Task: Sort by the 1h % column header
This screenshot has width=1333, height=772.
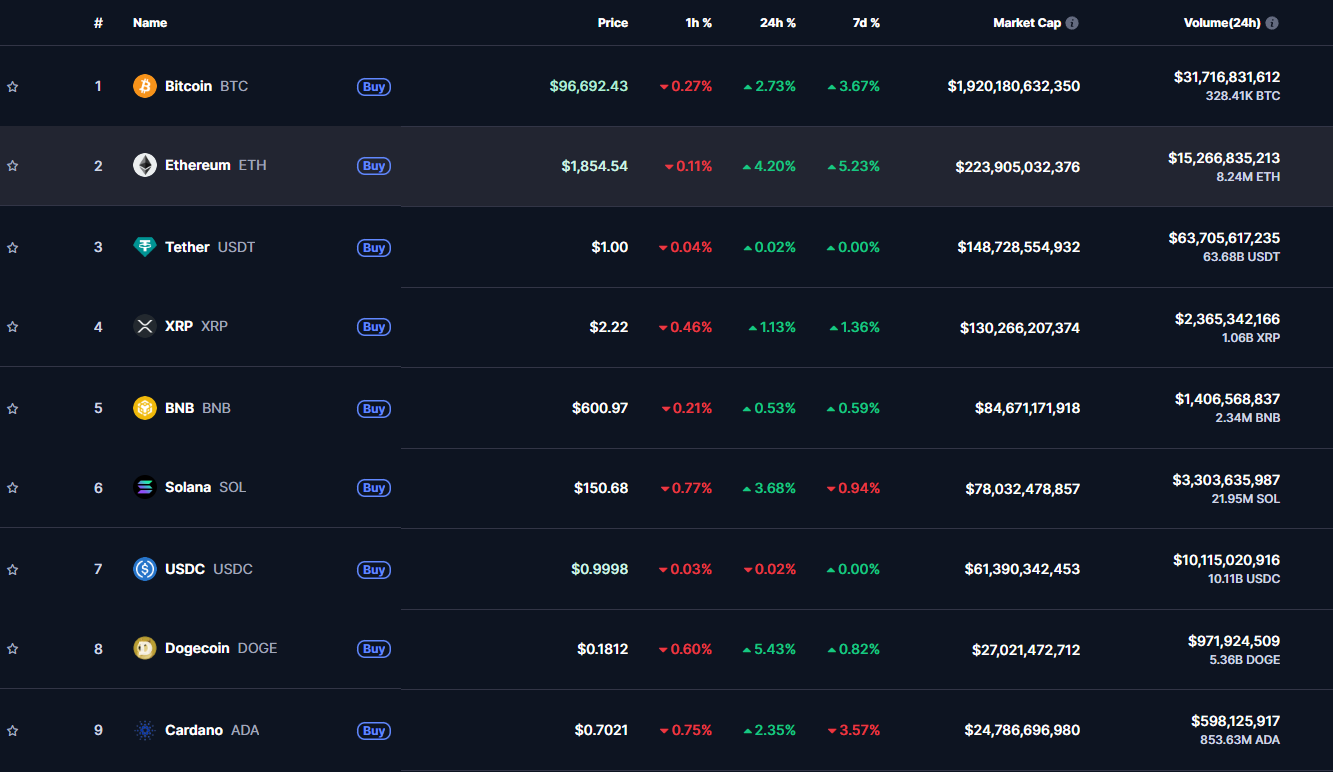Action: pos(699,23)
